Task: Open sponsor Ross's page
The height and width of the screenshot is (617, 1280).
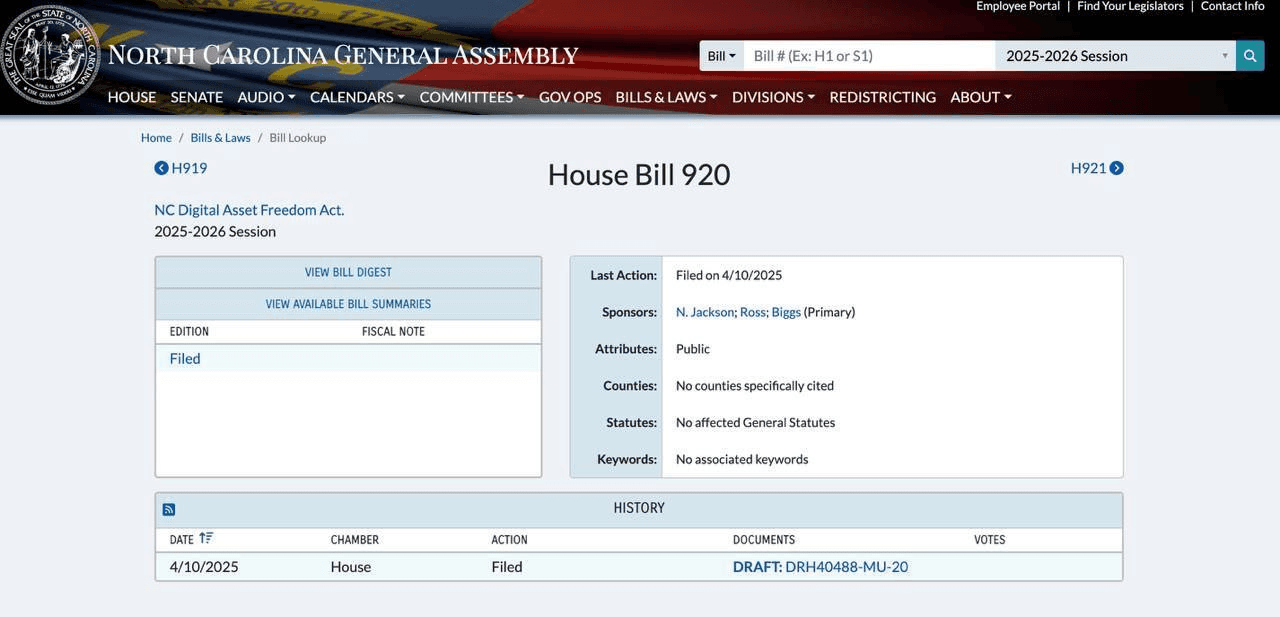Action: 753,312
